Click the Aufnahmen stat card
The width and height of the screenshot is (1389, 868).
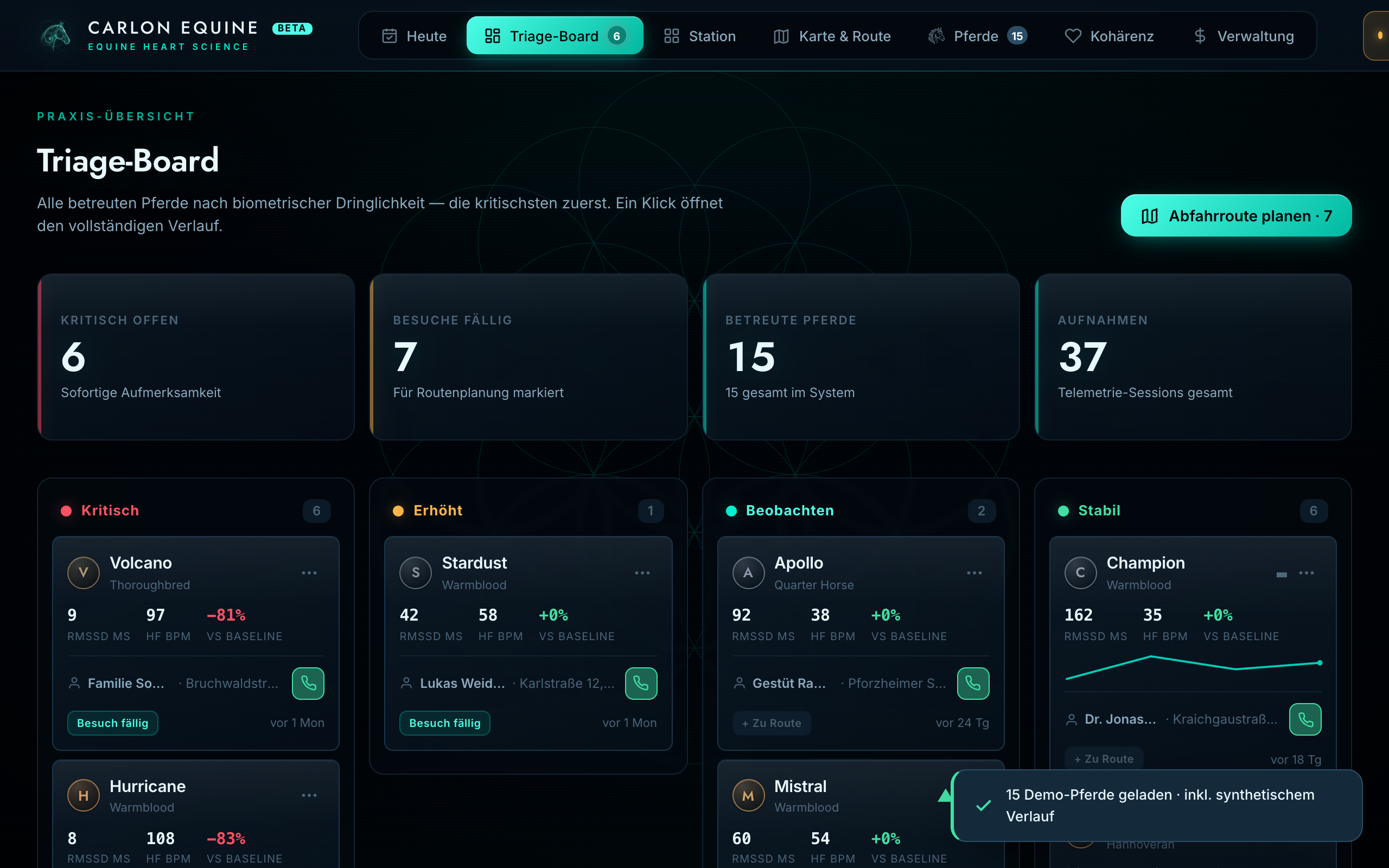point(1193,356)
